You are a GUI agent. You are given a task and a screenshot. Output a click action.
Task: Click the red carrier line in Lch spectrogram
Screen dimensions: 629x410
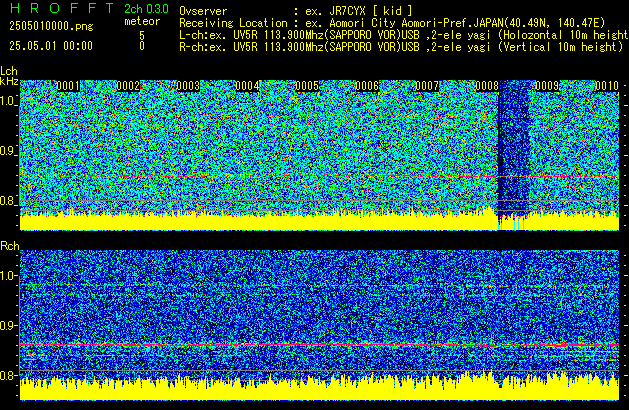pyautogui.click(x=319, y=176)
